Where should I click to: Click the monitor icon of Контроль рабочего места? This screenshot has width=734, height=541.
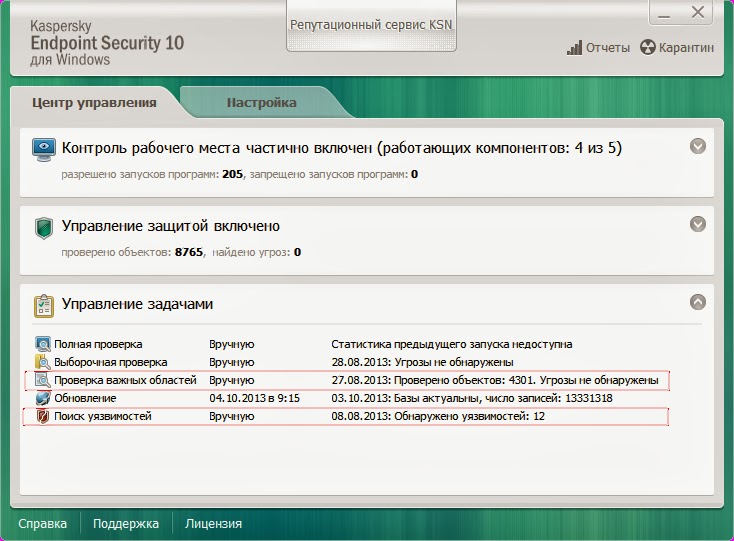[x=44, y=150]
